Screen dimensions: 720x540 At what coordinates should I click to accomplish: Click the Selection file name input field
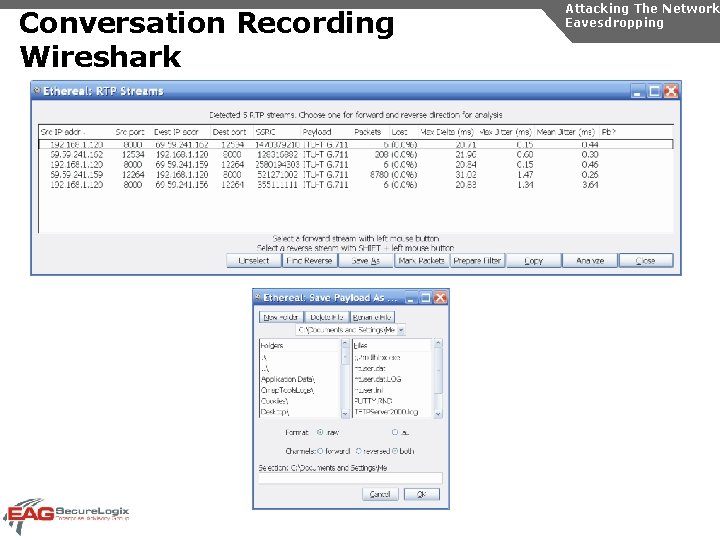pos(350,478)
